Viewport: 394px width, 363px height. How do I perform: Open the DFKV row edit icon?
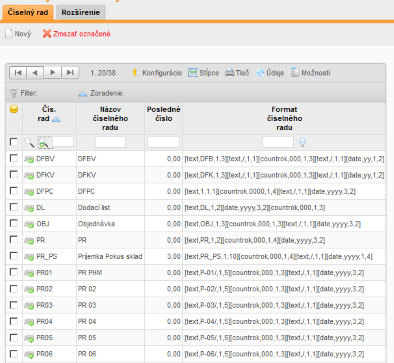[x=29, y=176]
